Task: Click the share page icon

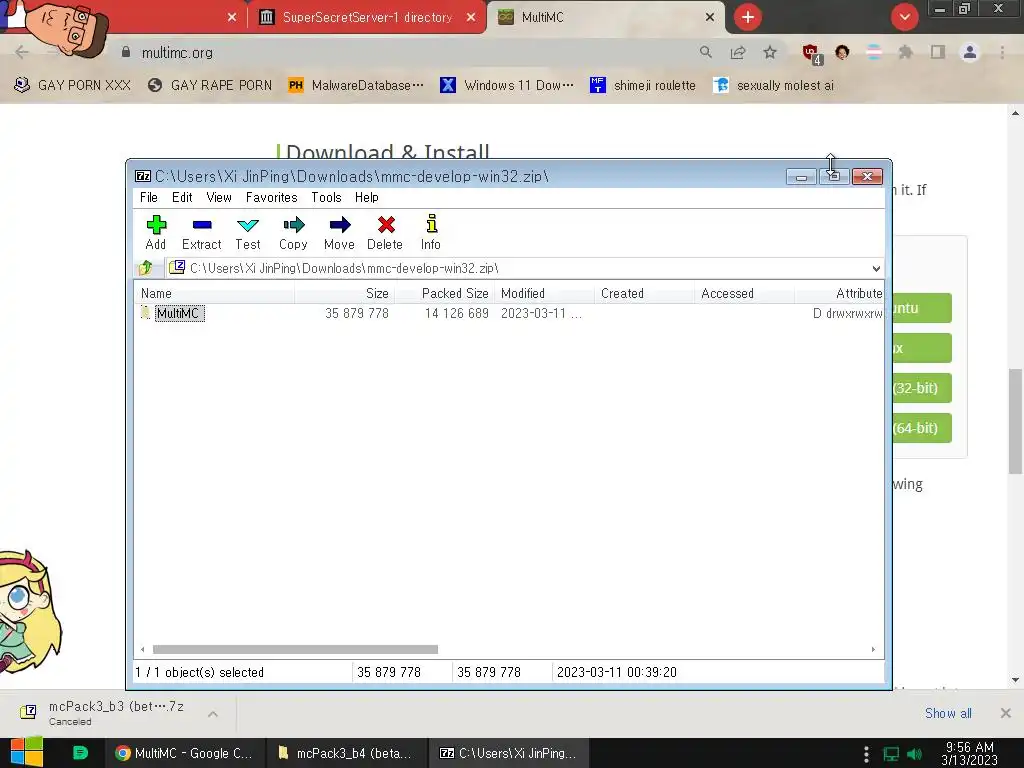Action: [738, 52]
